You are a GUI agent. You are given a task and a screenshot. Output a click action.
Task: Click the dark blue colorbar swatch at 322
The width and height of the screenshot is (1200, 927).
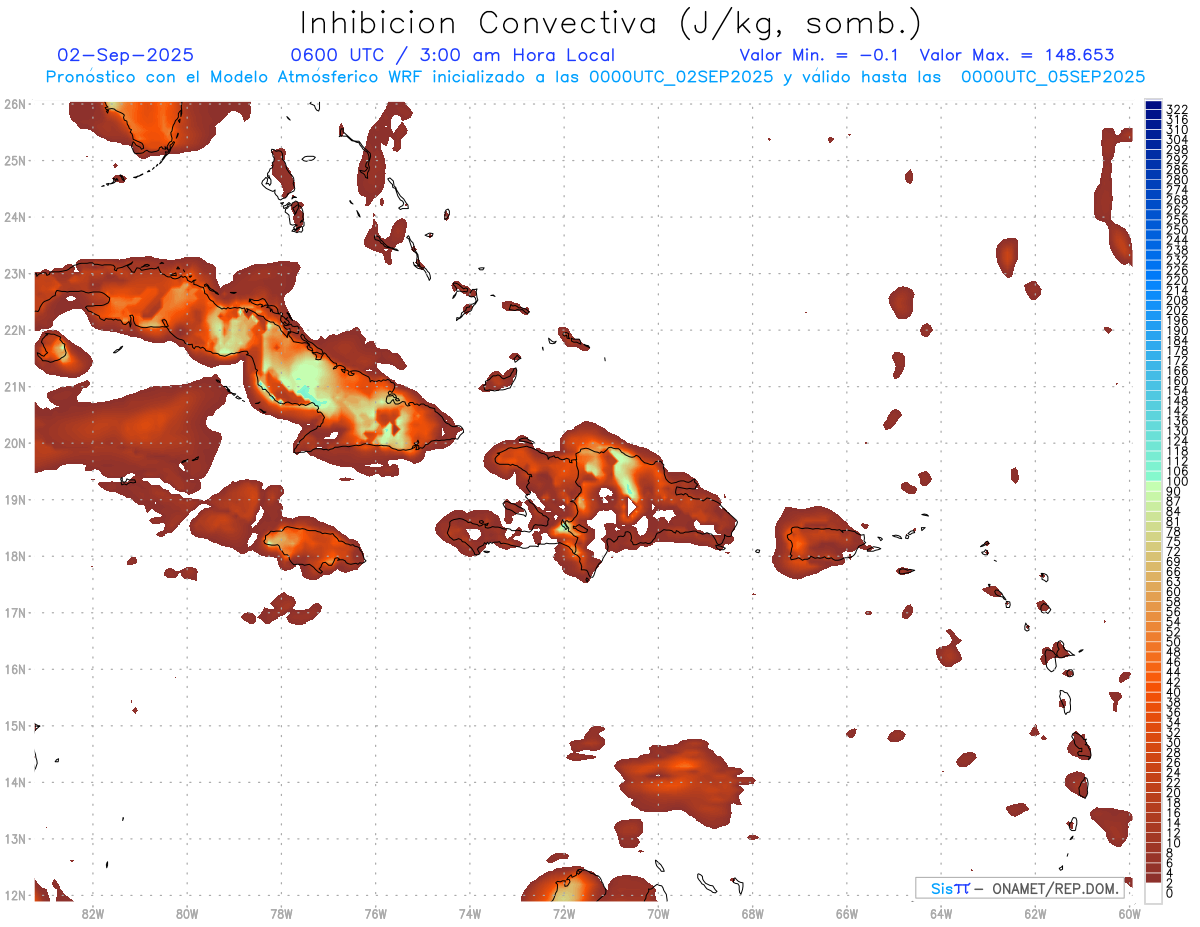tap(1153, 106)
